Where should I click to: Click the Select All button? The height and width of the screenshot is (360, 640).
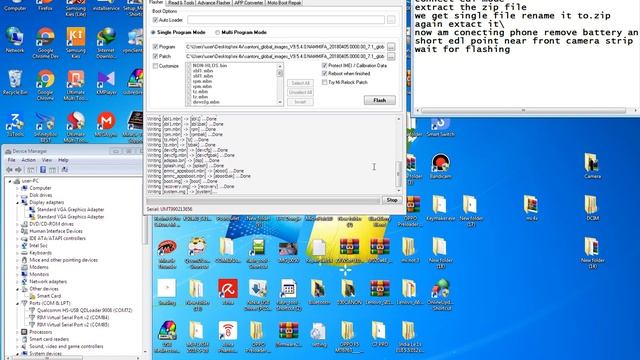pyautogui.click(x=300, y=83)
